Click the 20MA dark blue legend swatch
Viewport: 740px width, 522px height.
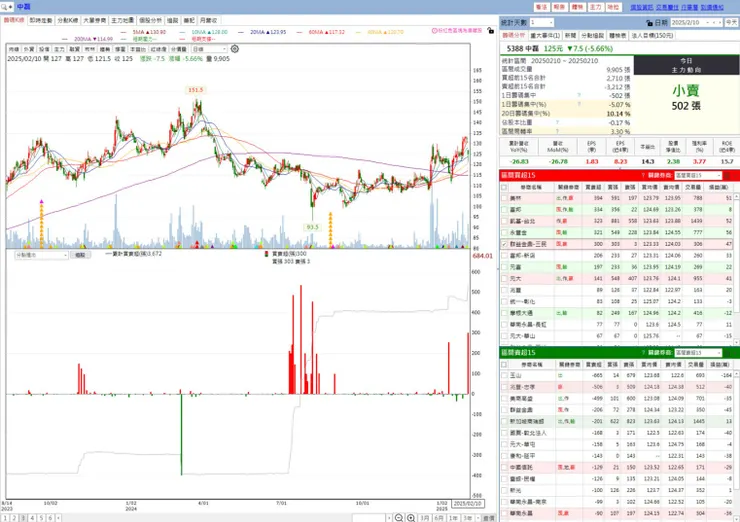[x=241, y=32]
